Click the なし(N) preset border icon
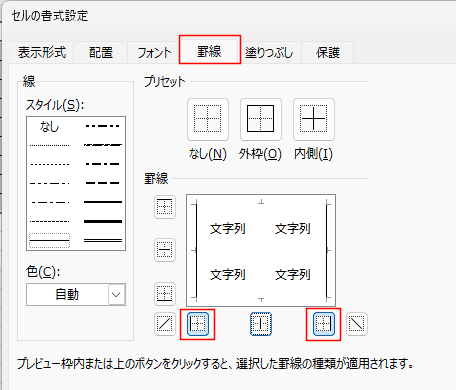The image size is (456, 390). point(208,119)
